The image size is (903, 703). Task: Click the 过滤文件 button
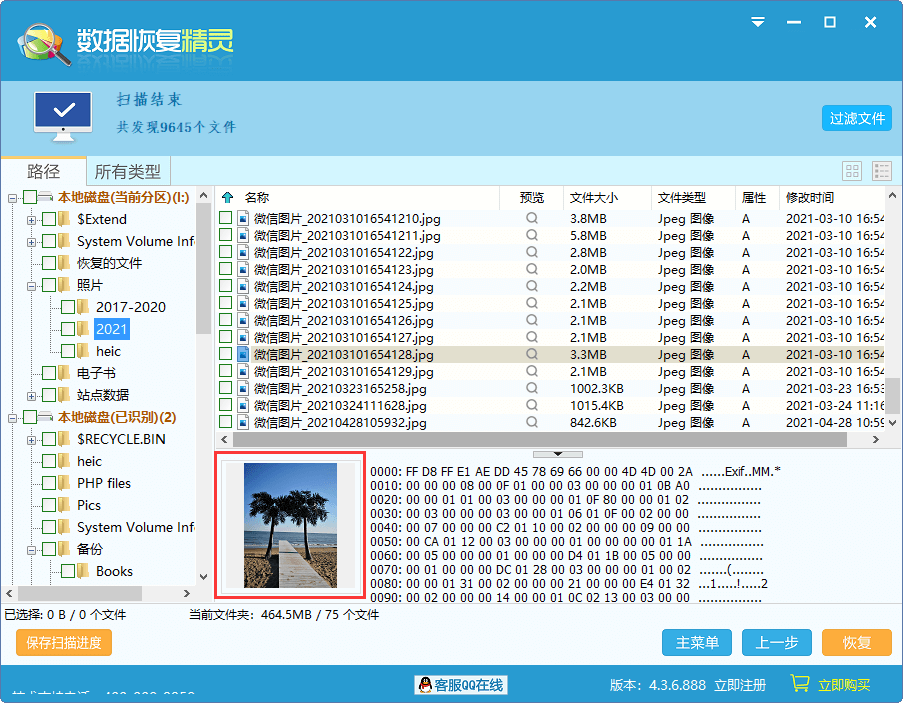[x=856, y=118]
